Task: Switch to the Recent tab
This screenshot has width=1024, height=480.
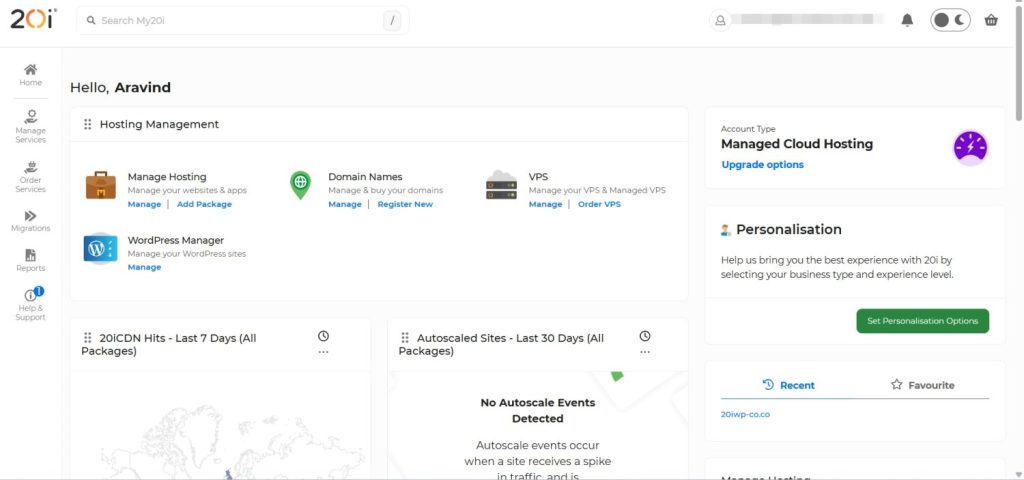Action: pyautogui.click(x=788, y=385)
